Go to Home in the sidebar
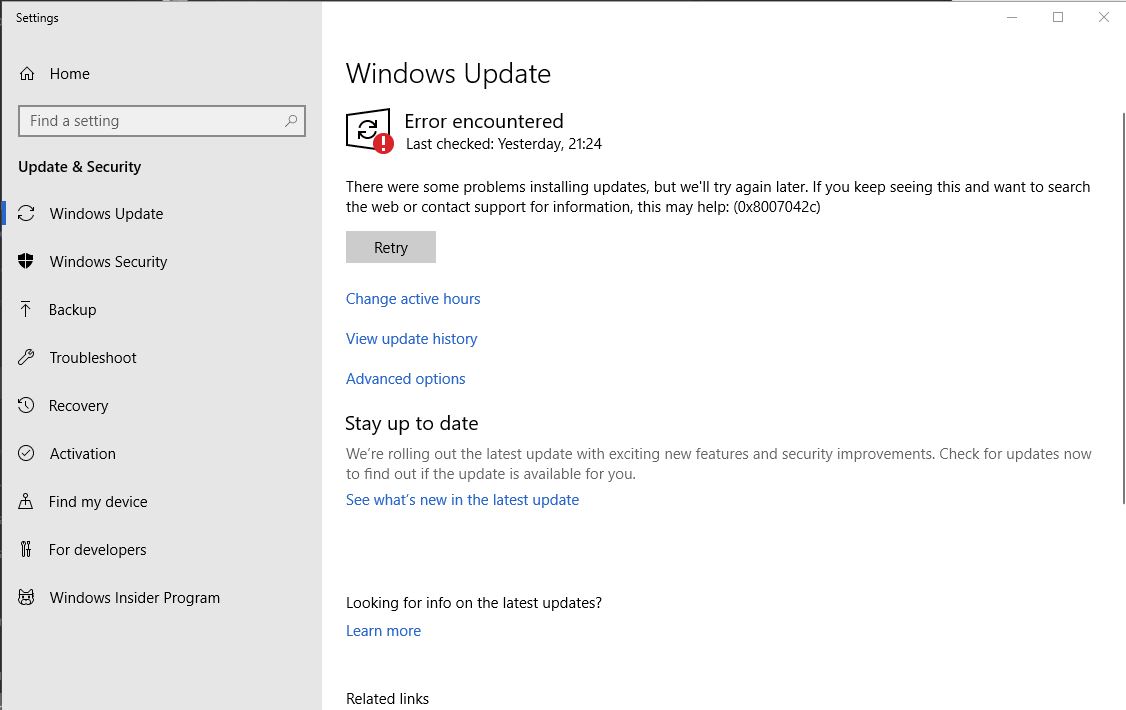The image size is (1126, 710). pos(70,73)
